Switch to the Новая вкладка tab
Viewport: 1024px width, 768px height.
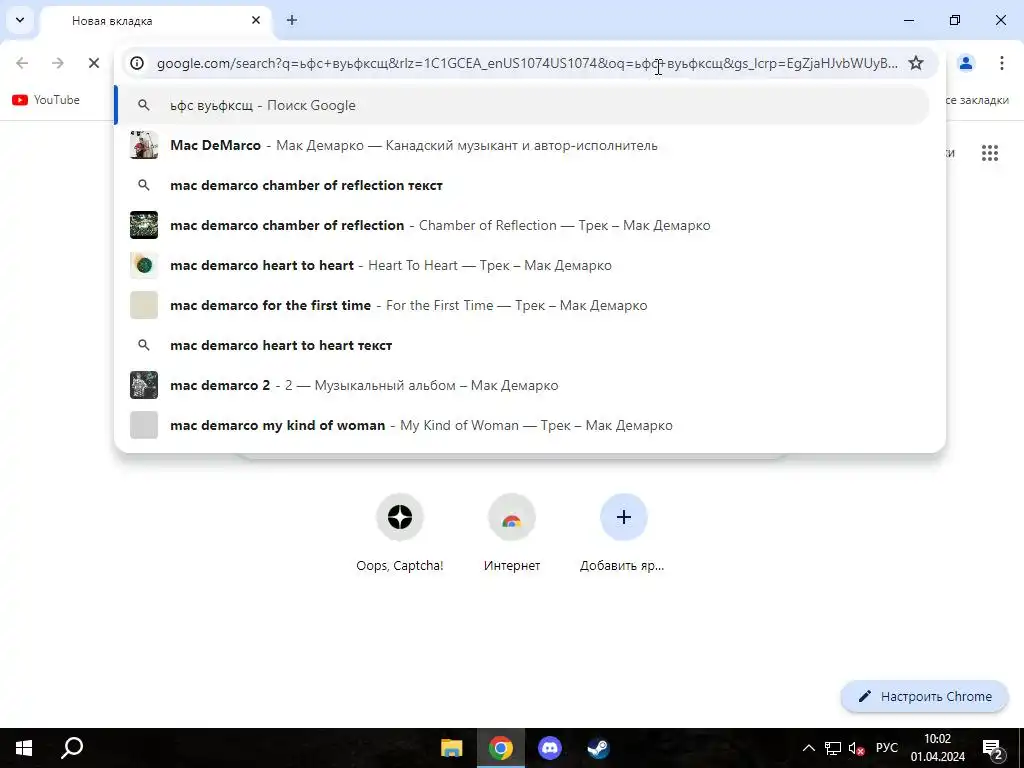tap(156, 21)
